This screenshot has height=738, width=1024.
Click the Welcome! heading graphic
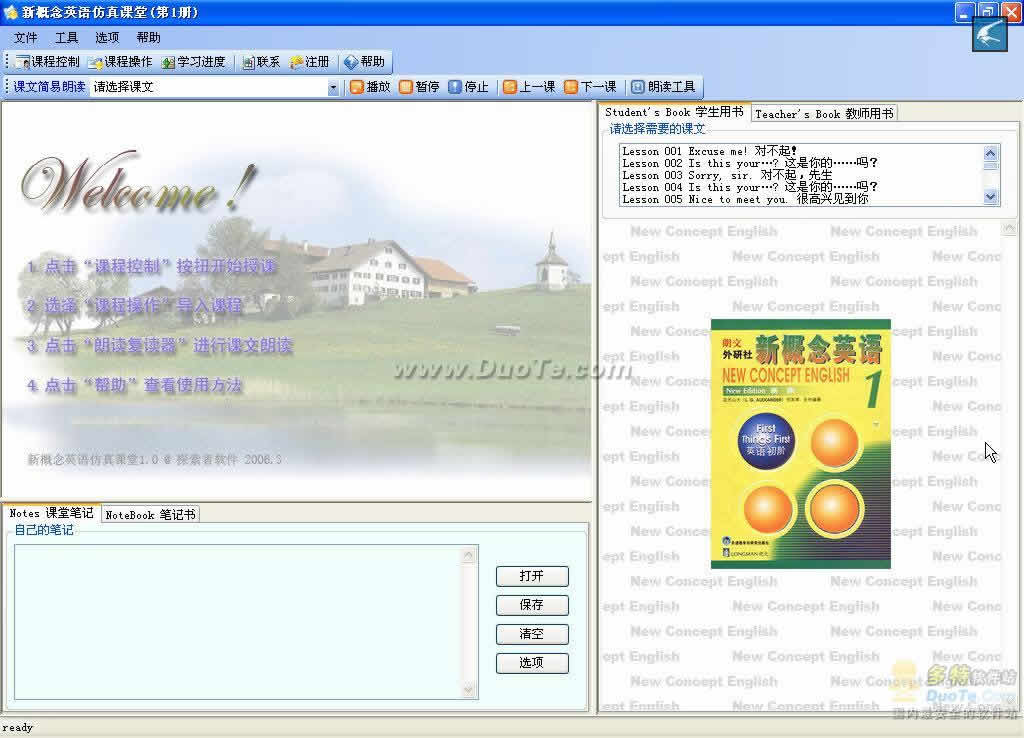138,182
